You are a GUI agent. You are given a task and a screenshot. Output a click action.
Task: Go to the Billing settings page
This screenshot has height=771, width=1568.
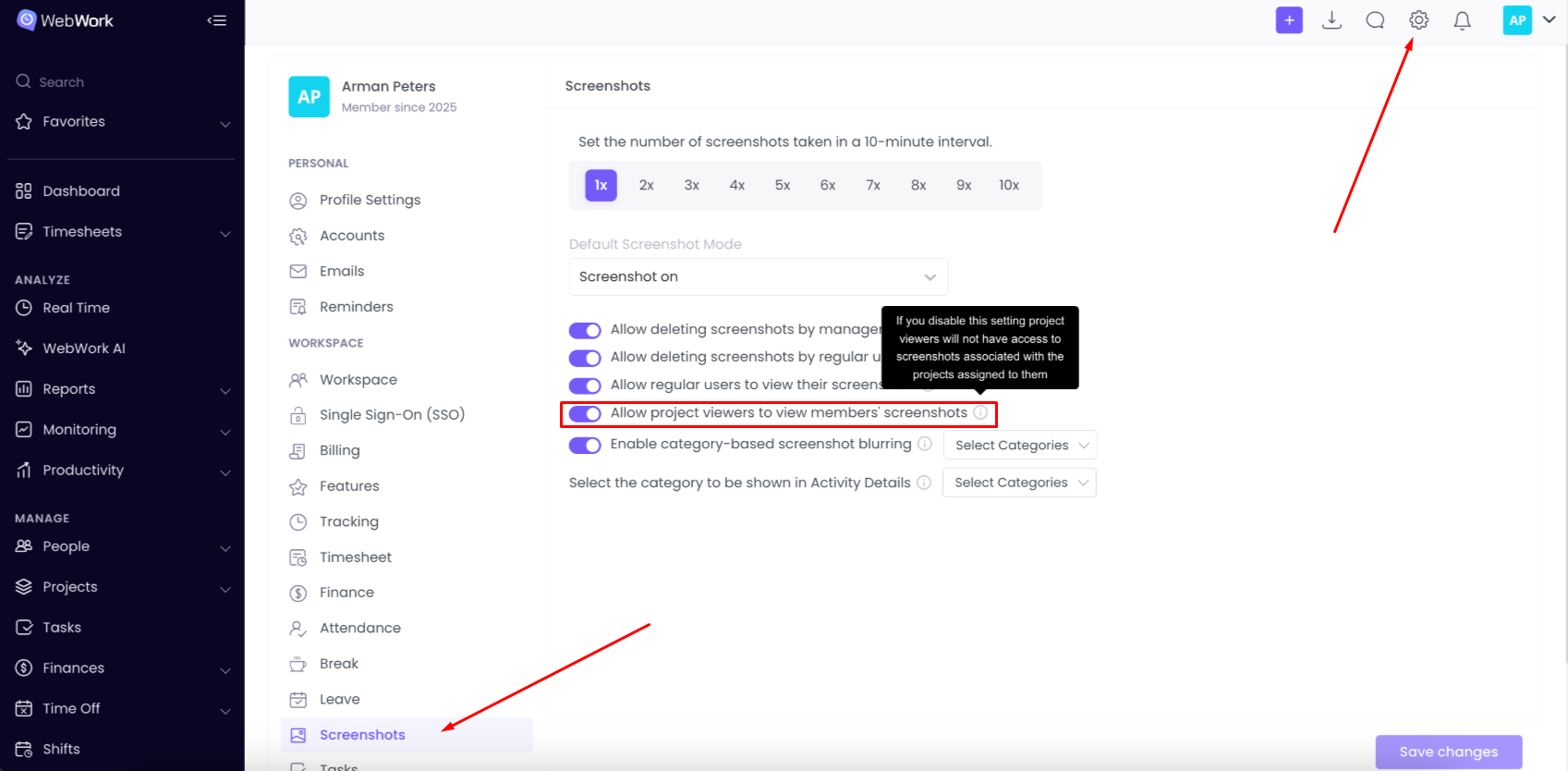[339, 450]
